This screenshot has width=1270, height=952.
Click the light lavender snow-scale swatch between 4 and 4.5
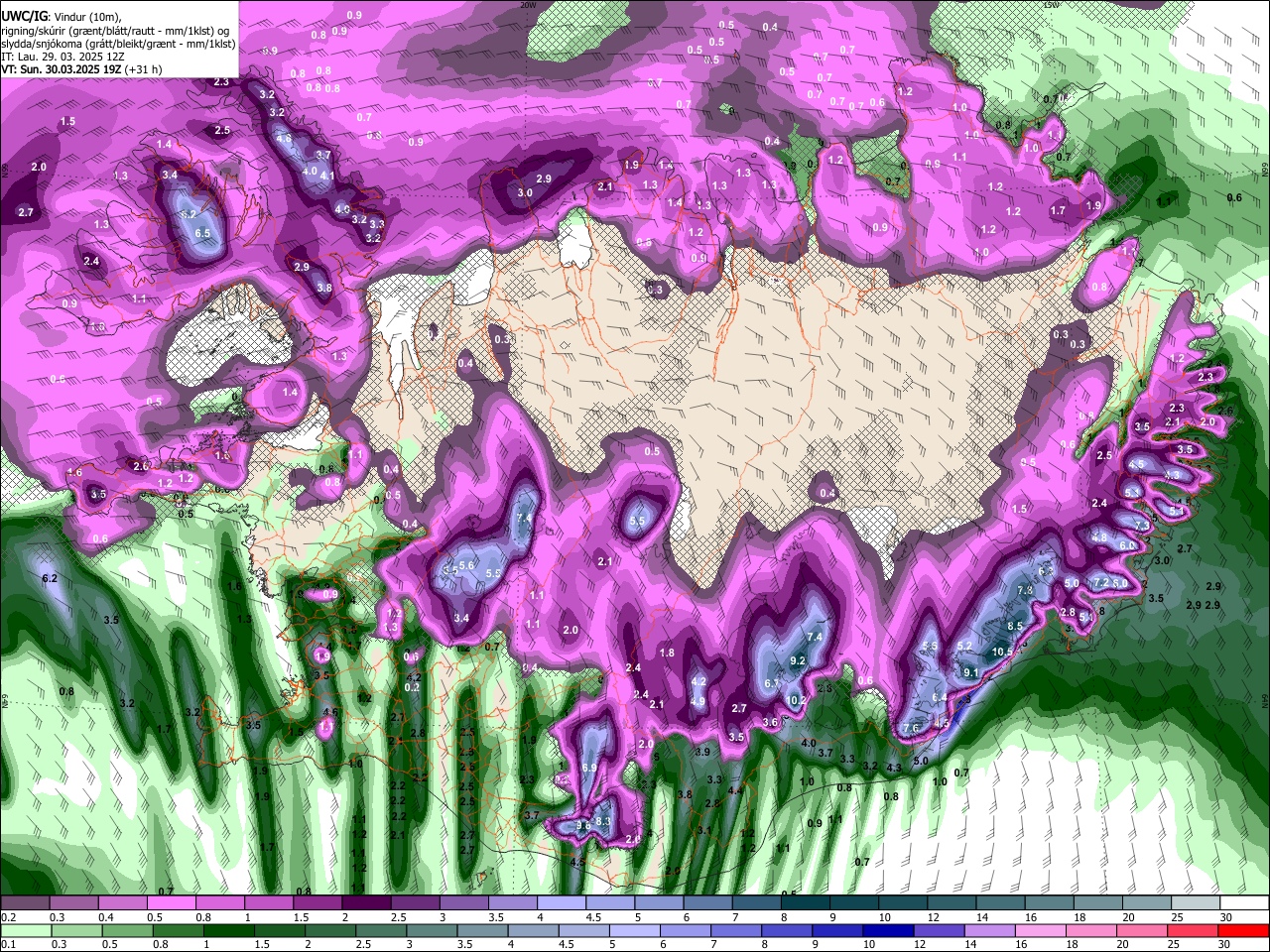[x=562, y=902]
